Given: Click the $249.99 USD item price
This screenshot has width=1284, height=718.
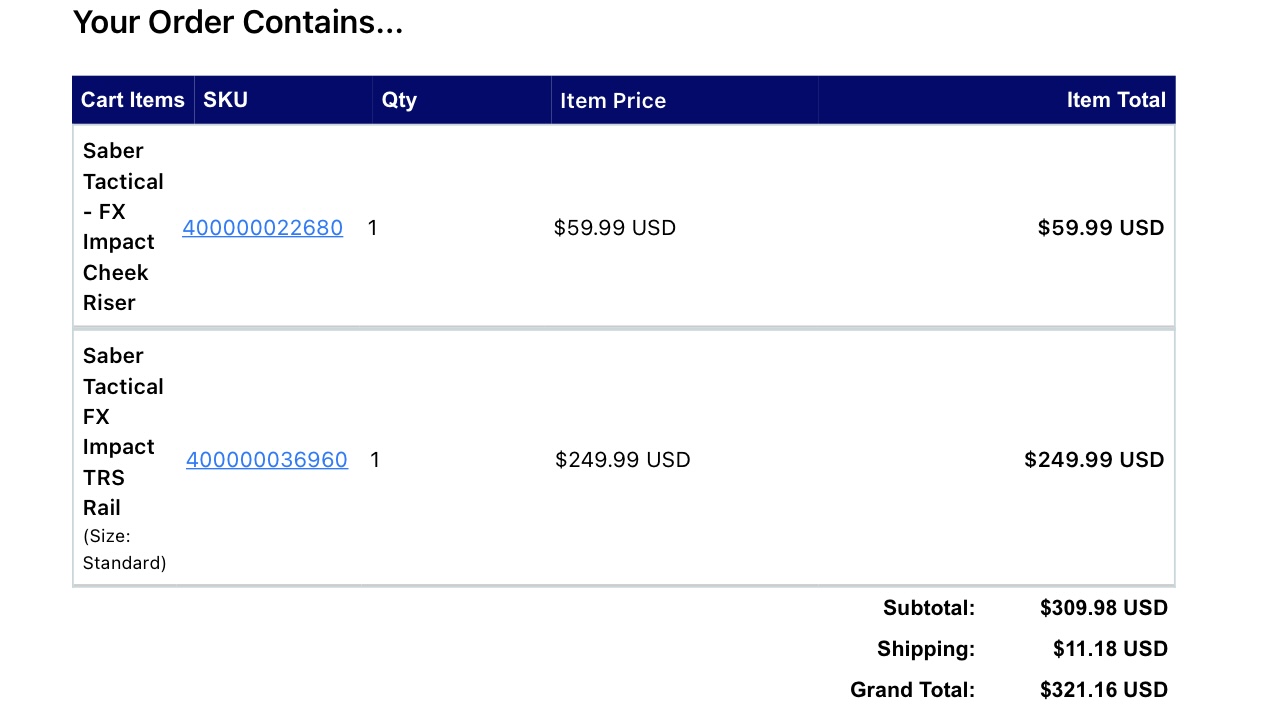Looking at the screenshot, I should pyautogui.click(x=623, y=460).
